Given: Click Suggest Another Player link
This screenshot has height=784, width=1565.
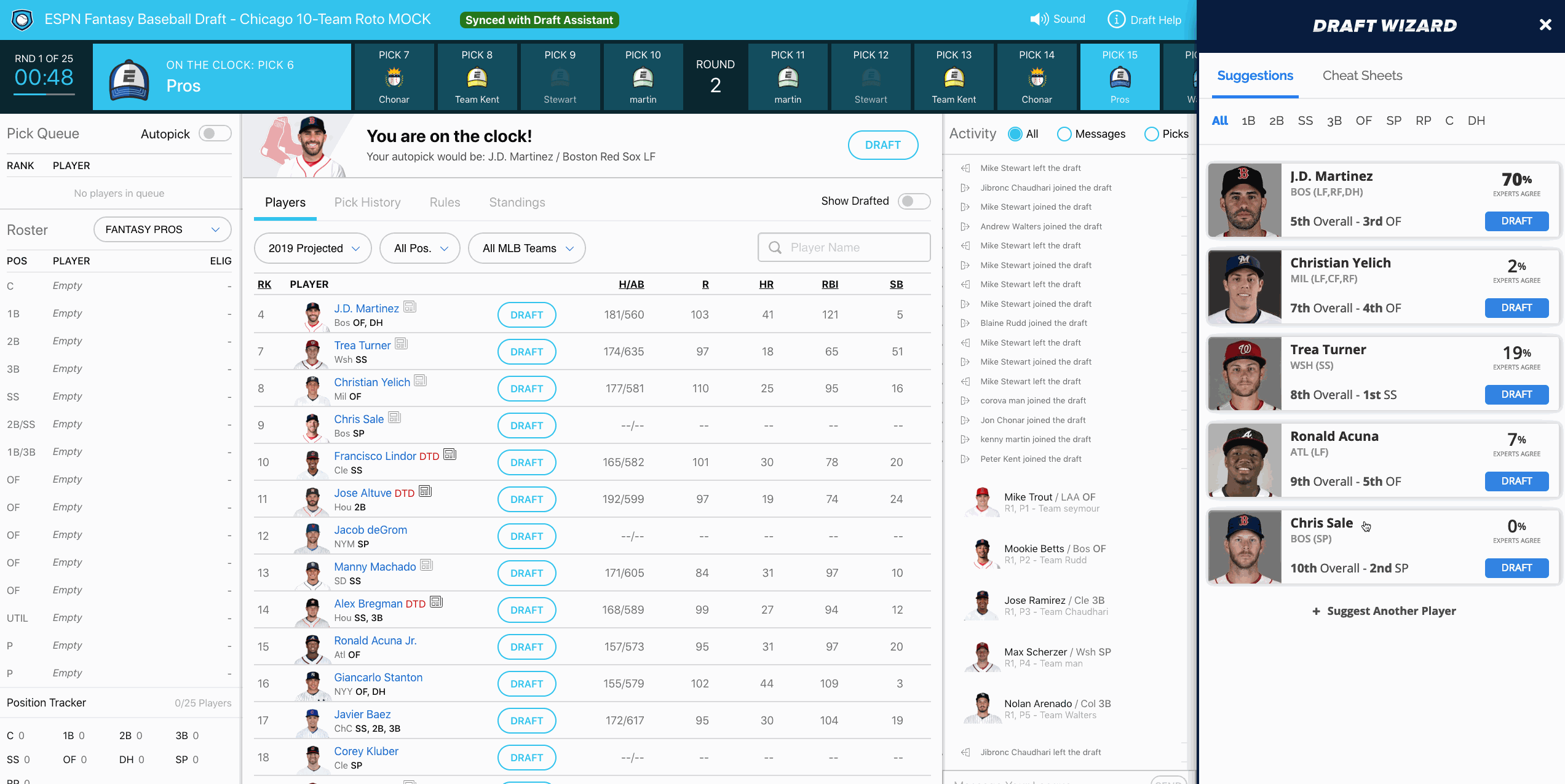Looking at the screenshot, I should (1383, 609).
